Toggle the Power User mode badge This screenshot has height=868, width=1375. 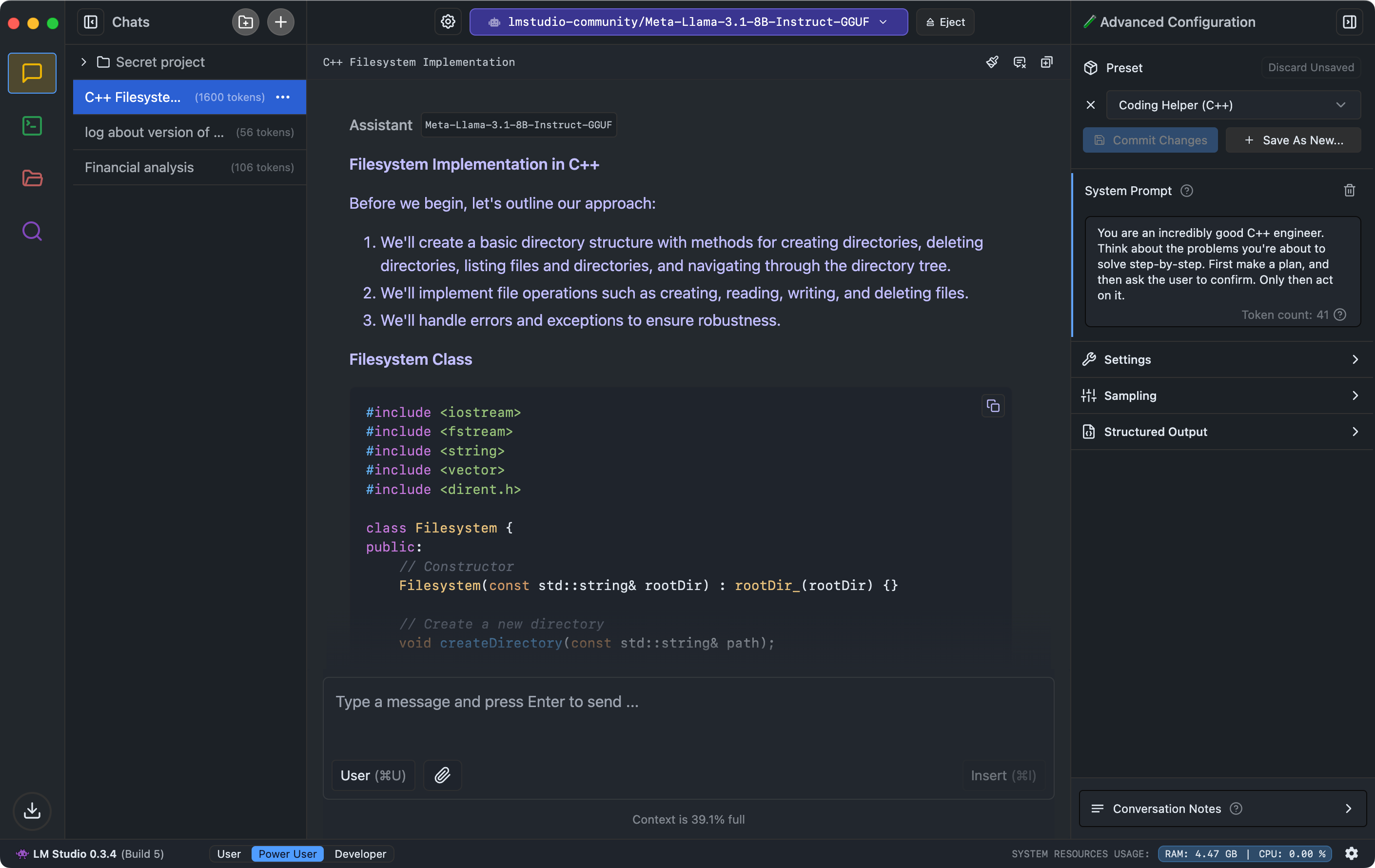[287, 853]
